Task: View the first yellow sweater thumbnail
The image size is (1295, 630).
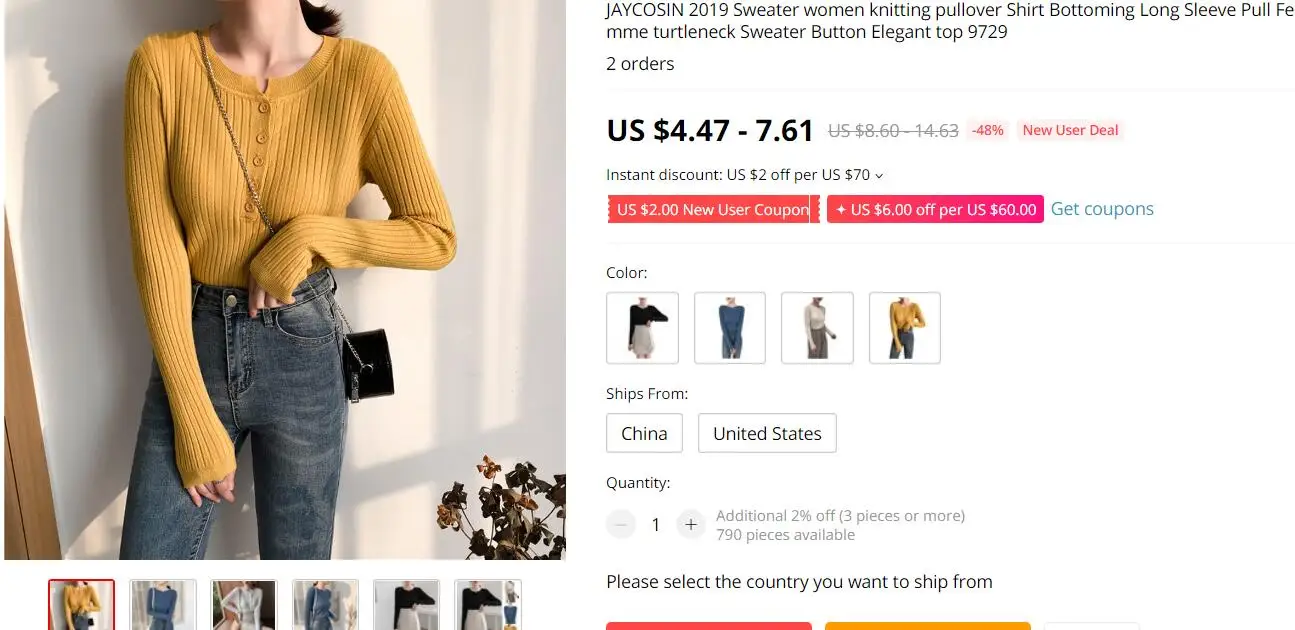Action: pyautogui.click(x=82, y=605)
